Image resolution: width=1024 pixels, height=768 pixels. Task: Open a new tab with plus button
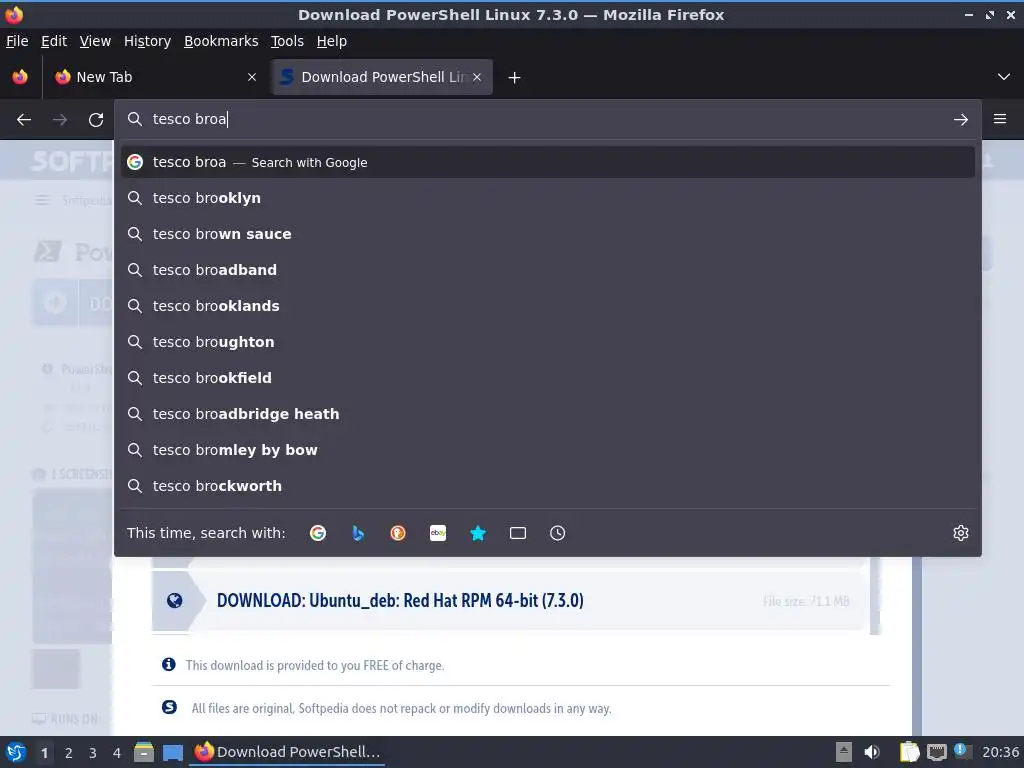coord(515,78)
